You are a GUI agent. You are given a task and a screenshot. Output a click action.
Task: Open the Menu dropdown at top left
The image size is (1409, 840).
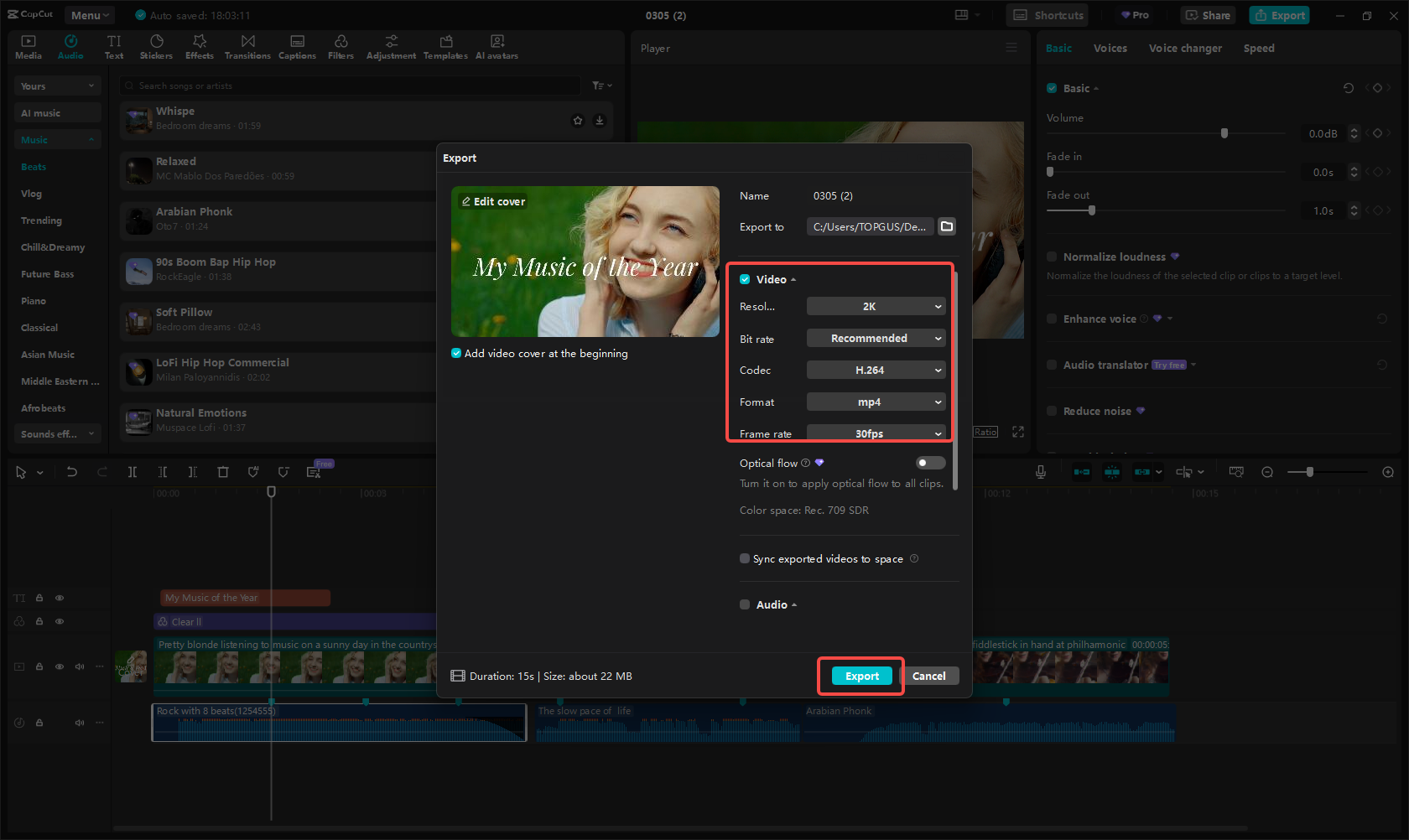click(89, 14)
